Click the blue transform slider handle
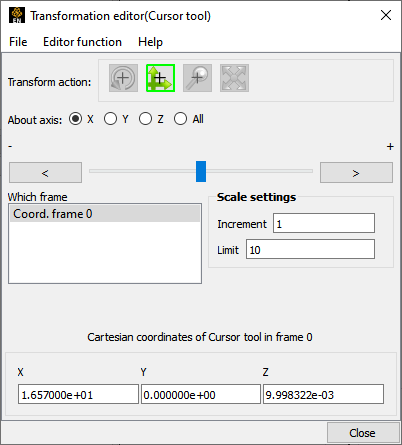 pos(201,171)
